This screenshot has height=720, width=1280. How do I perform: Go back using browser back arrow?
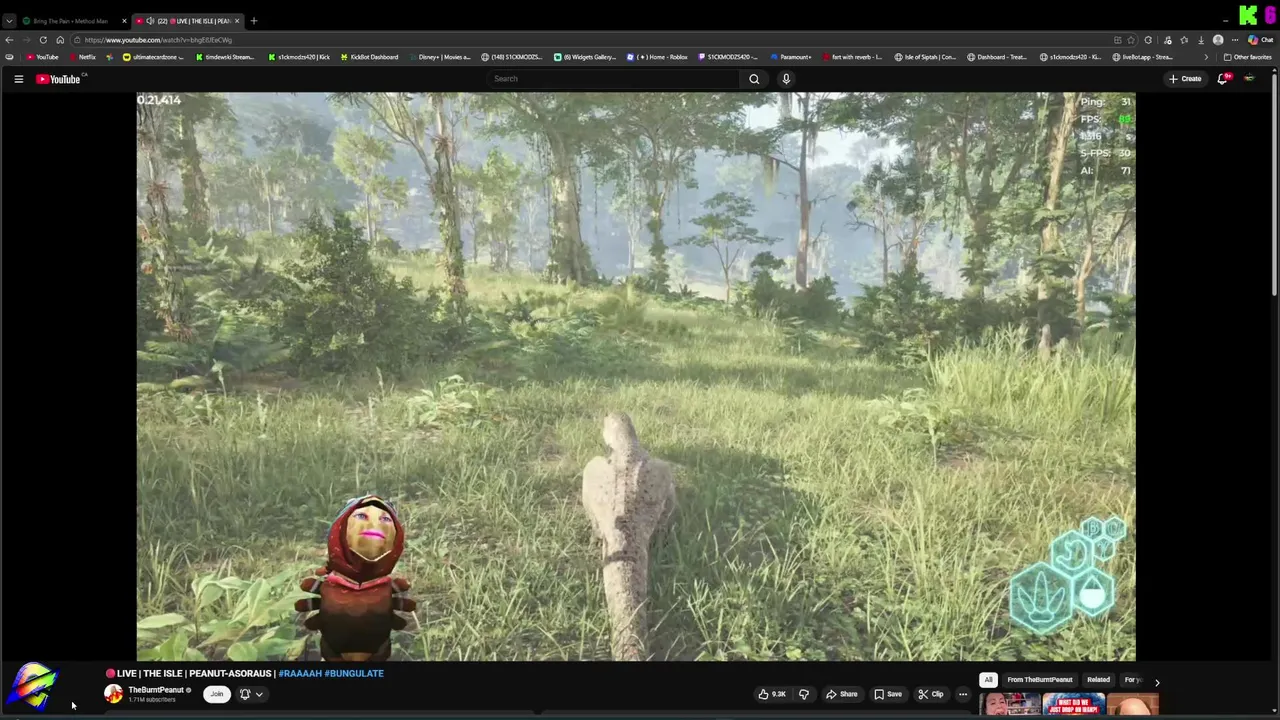click(9, 40)
